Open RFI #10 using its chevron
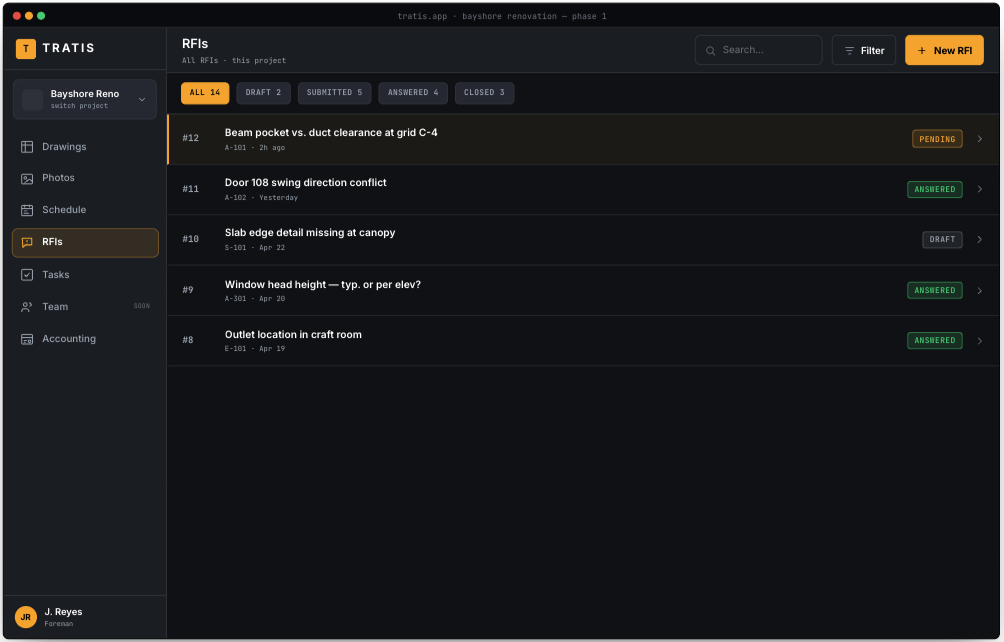 coord(980,239)
